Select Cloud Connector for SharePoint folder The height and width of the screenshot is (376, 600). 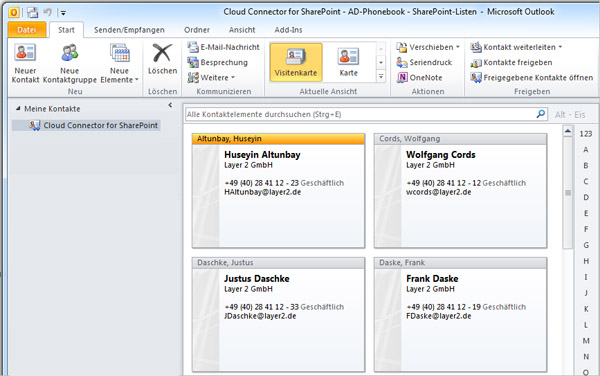click(86, 125)
